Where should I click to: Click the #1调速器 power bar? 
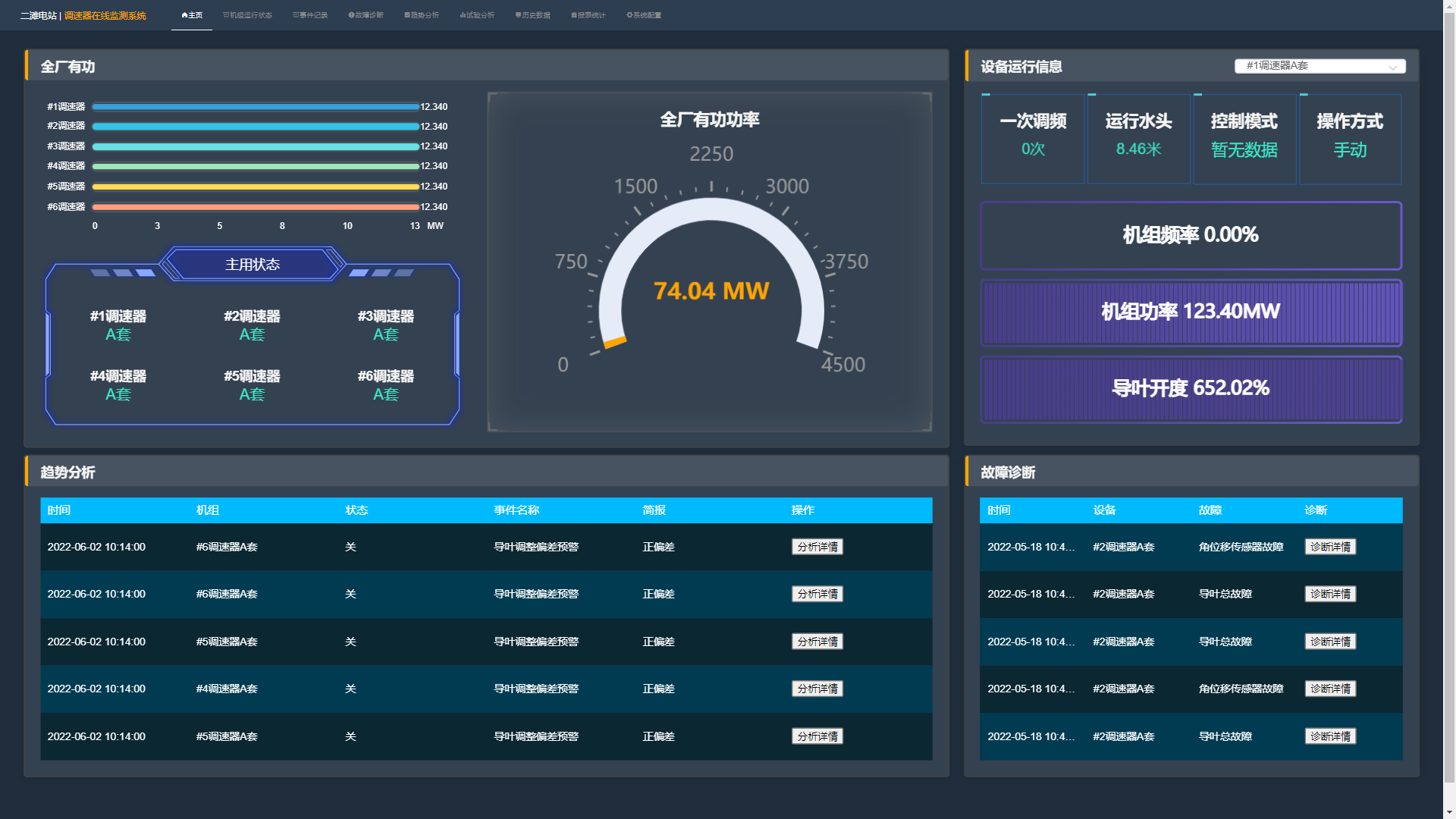pyautogui.click(x=256, y=107)
